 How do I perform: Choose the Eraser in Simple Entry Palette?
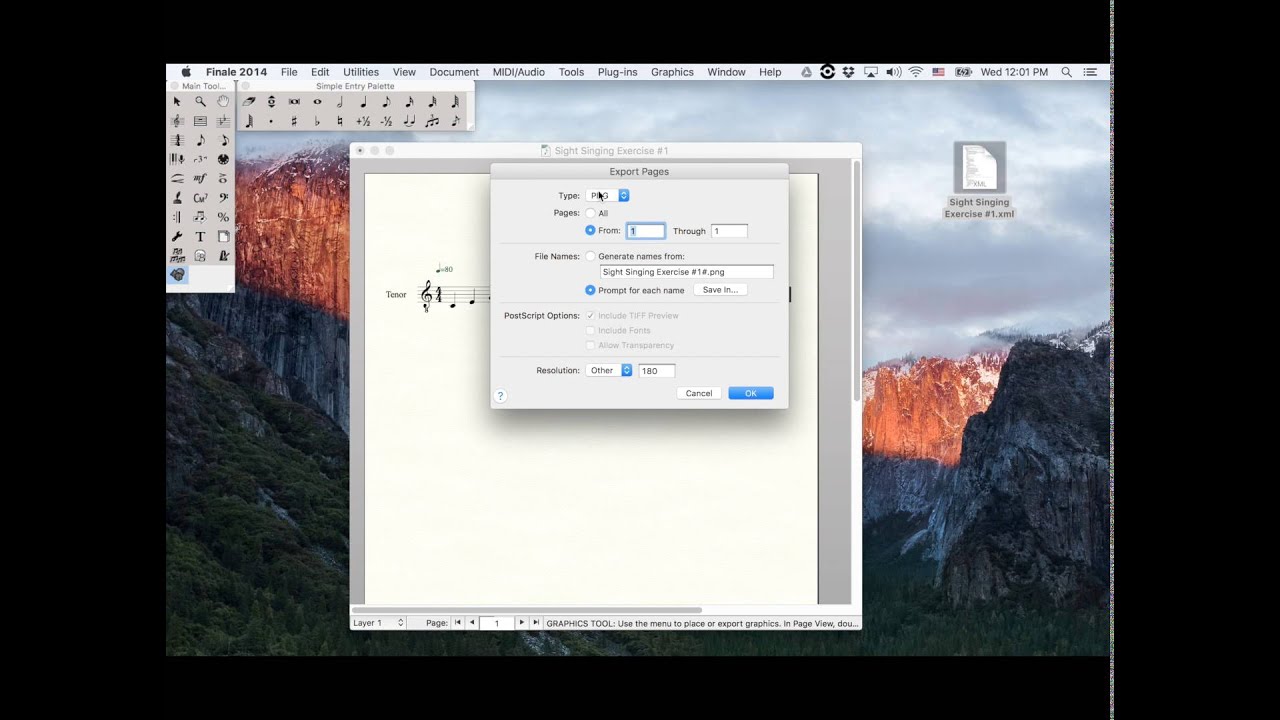[x=248, y=101]
